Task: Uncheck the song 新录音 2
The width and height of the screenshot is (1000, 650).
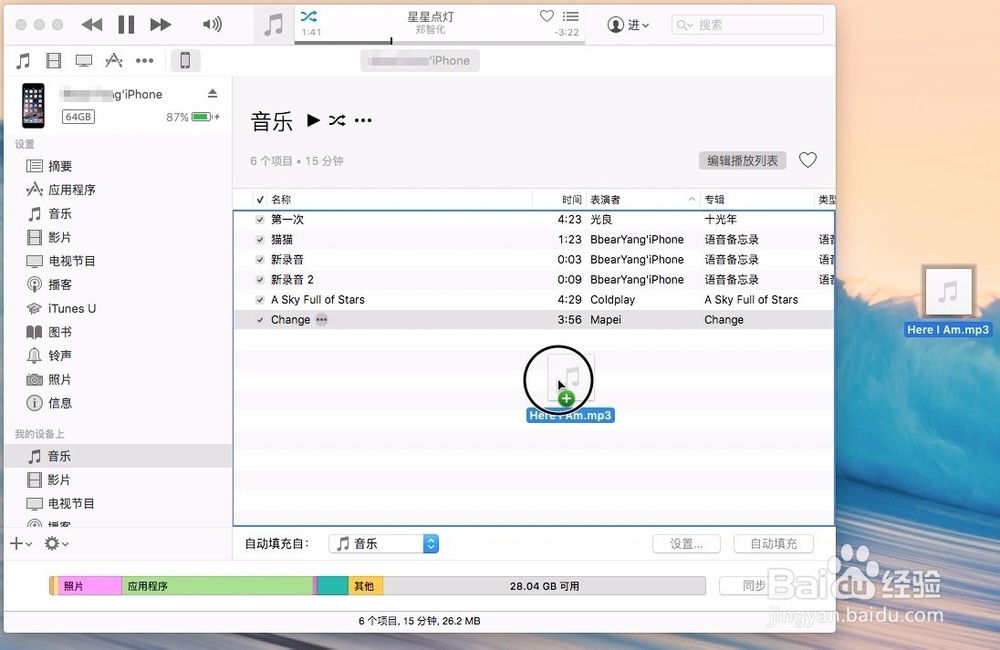Action: 260,279
